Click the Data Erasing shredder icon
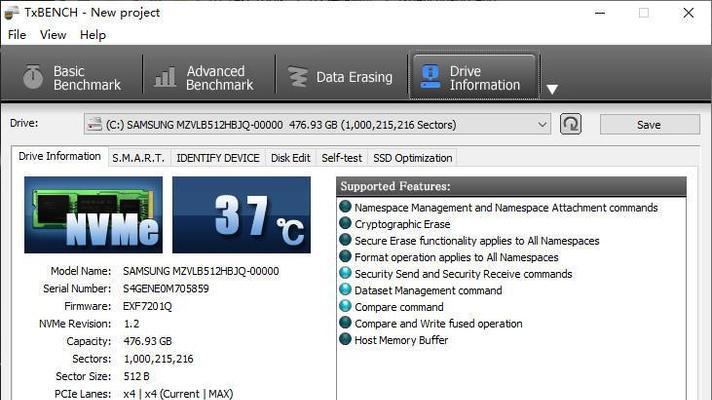 pos(298,77)
